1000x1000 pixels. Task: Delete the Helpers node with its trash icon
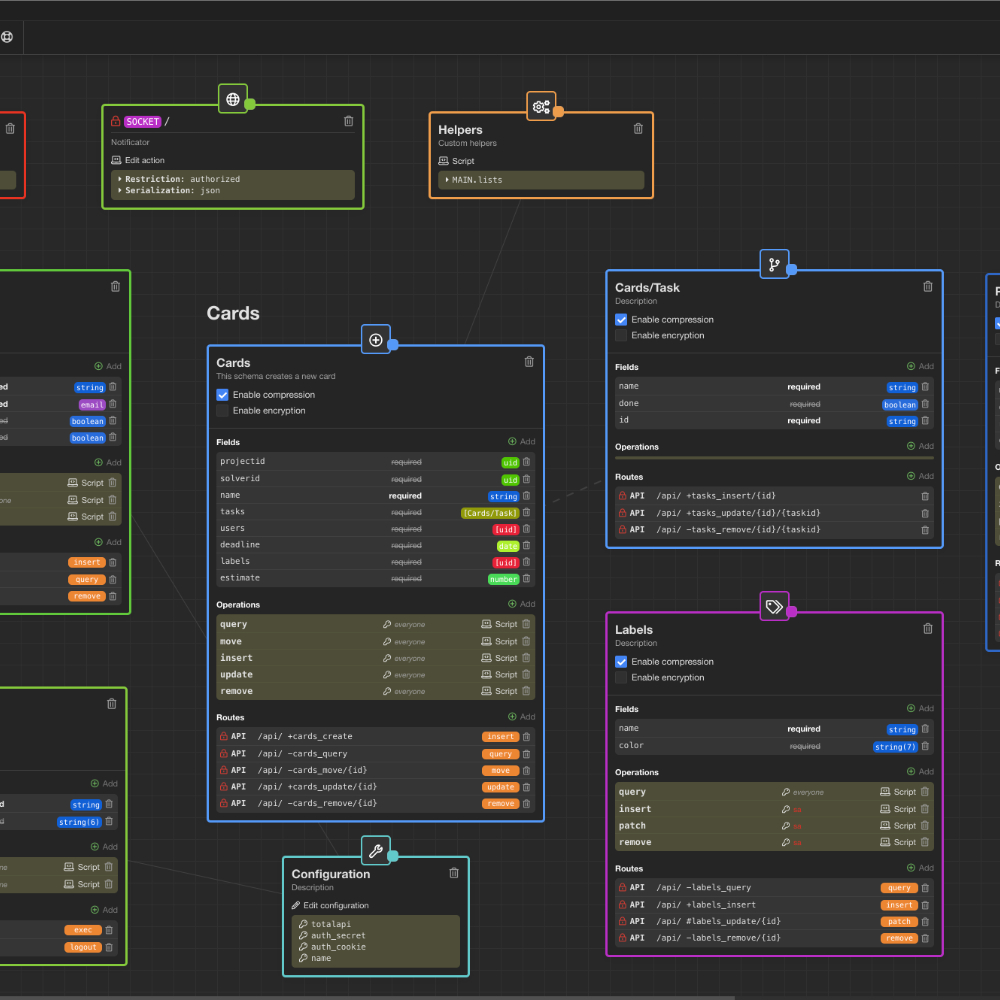[638, 128]
